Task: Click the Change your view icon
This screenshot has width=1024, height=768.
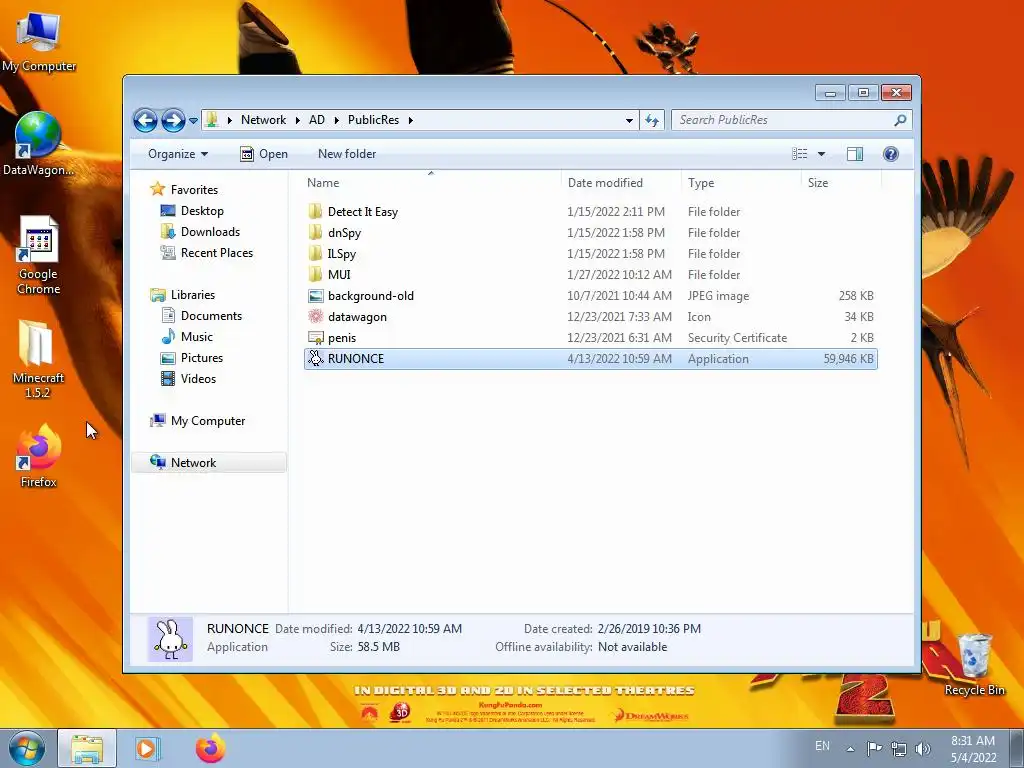Action: (799, 154)
